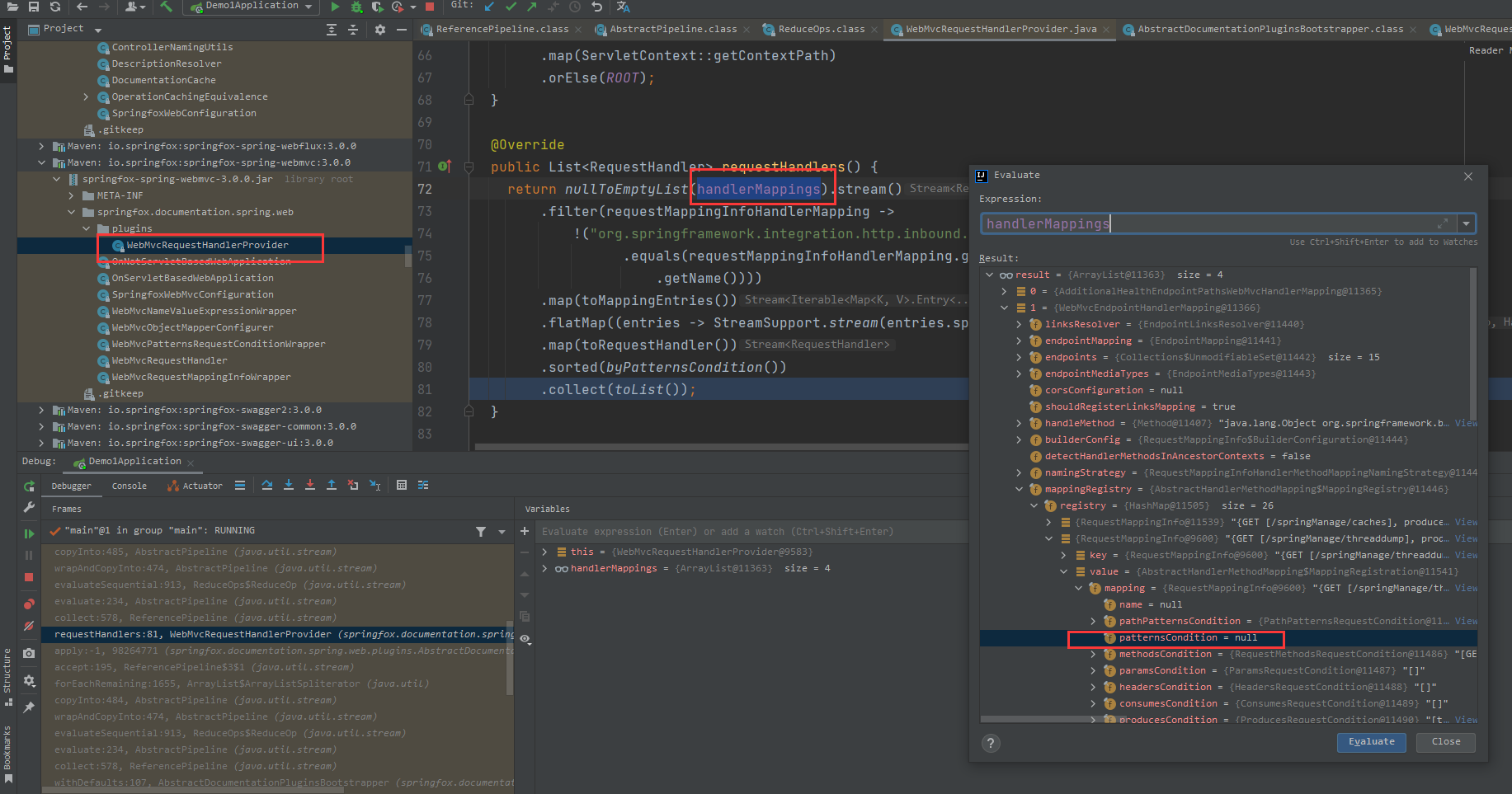The width and height of the screenshot is (1512, 794).
Task: Toggle the thread filter in Frames panel
Action: (x=481, y=532)
